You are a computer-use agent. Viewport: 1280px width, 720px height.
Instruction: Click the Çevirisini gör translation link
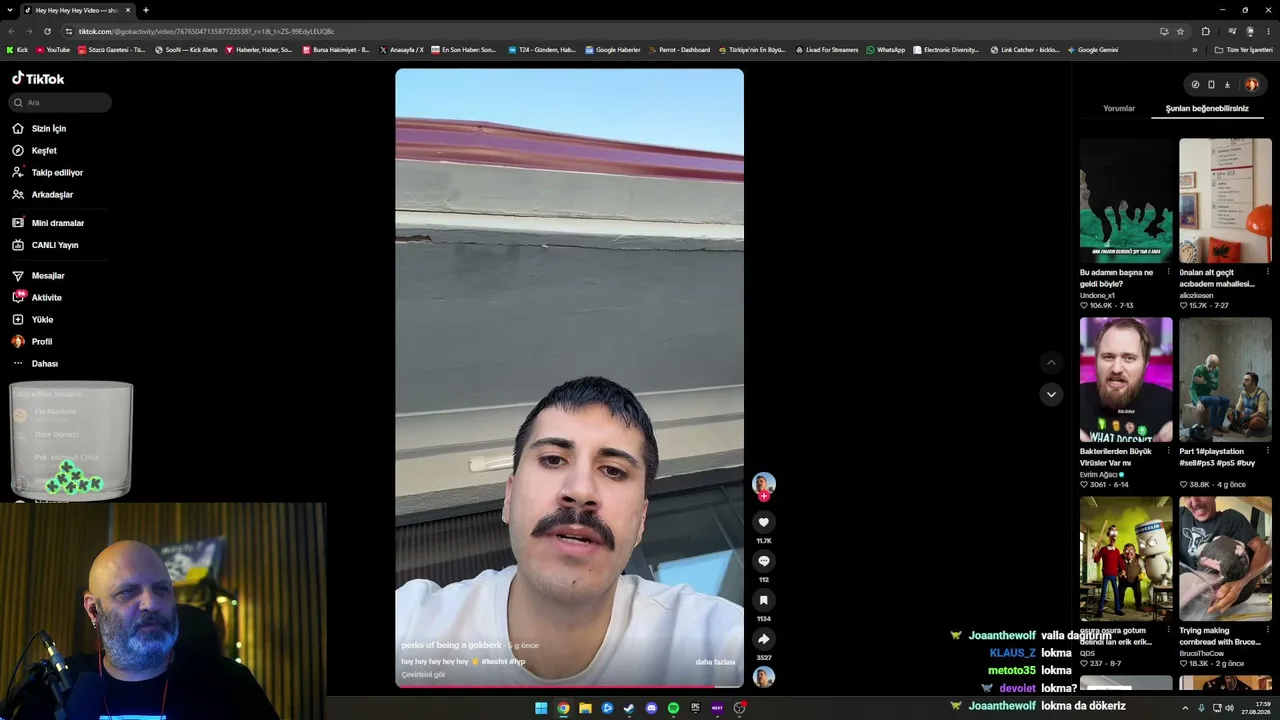(x=424, y=675)
